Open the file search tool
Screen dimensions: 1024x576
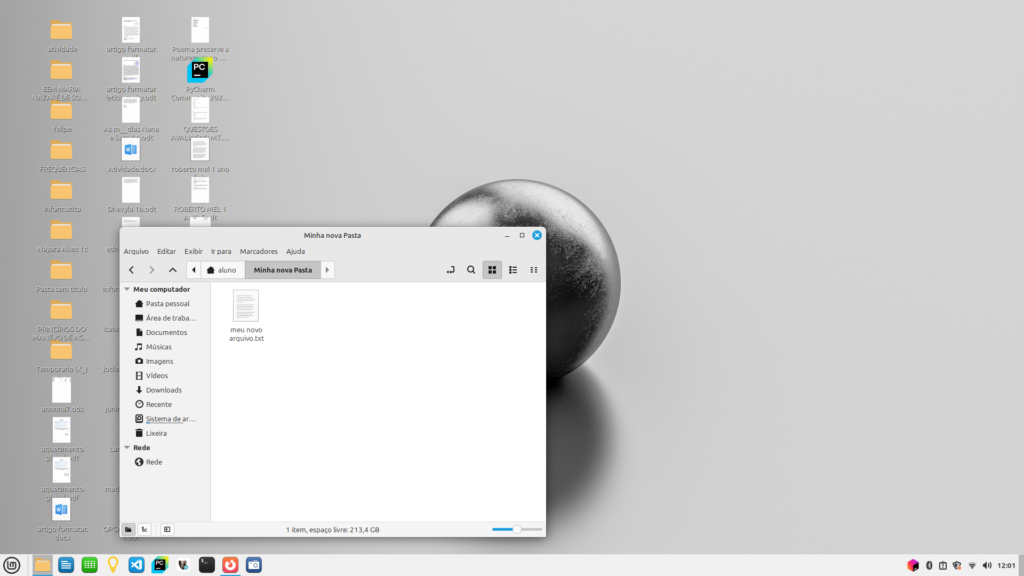pyautogui.click(x=471, y=270)
